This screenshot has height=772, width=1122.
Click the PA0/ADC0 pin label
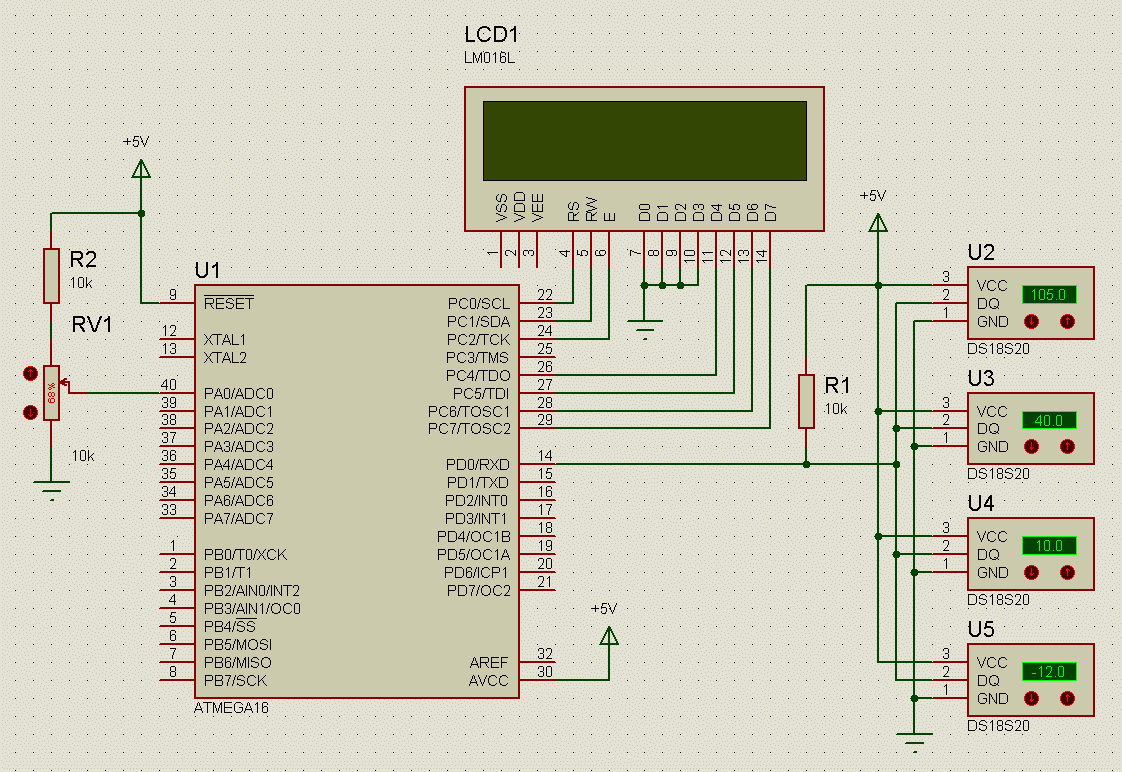(x=238, y=394)
